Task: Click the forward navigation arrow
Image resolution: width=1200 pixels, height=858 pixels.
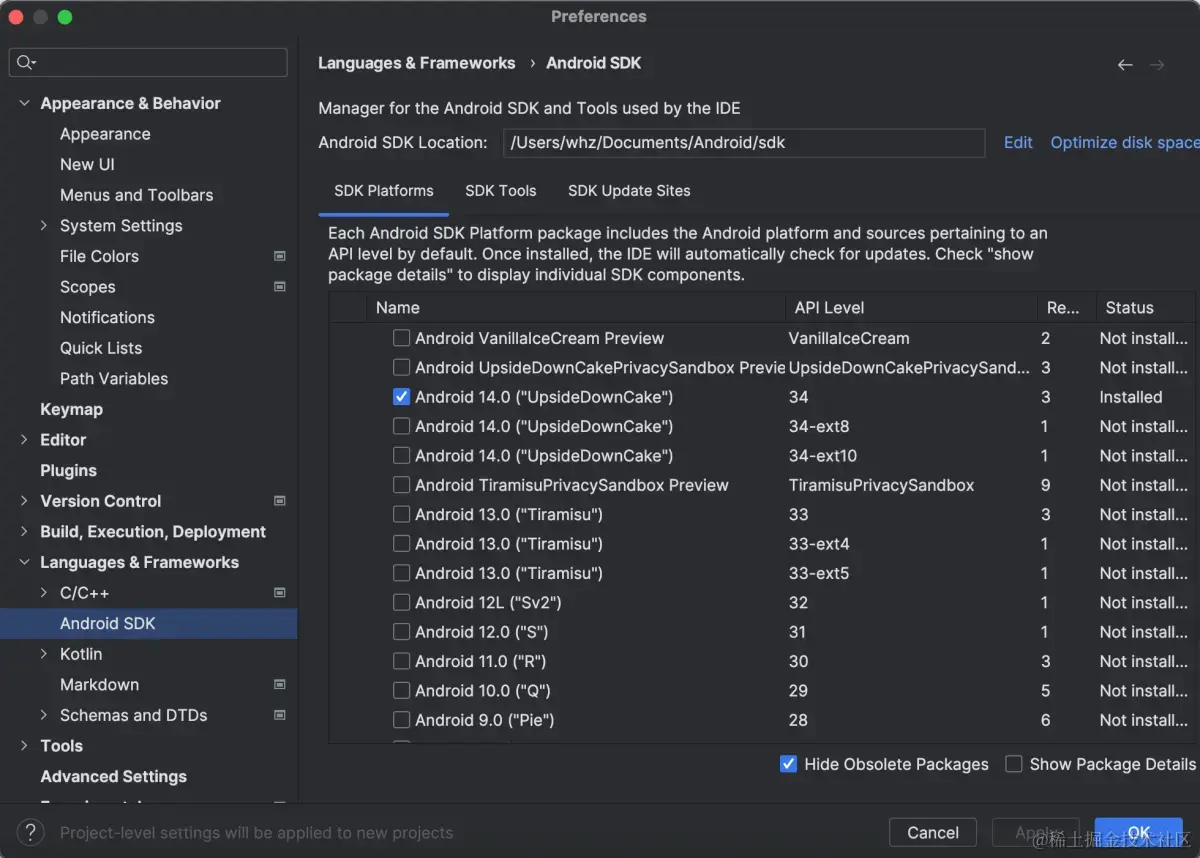Action: tap(1157, 64)
